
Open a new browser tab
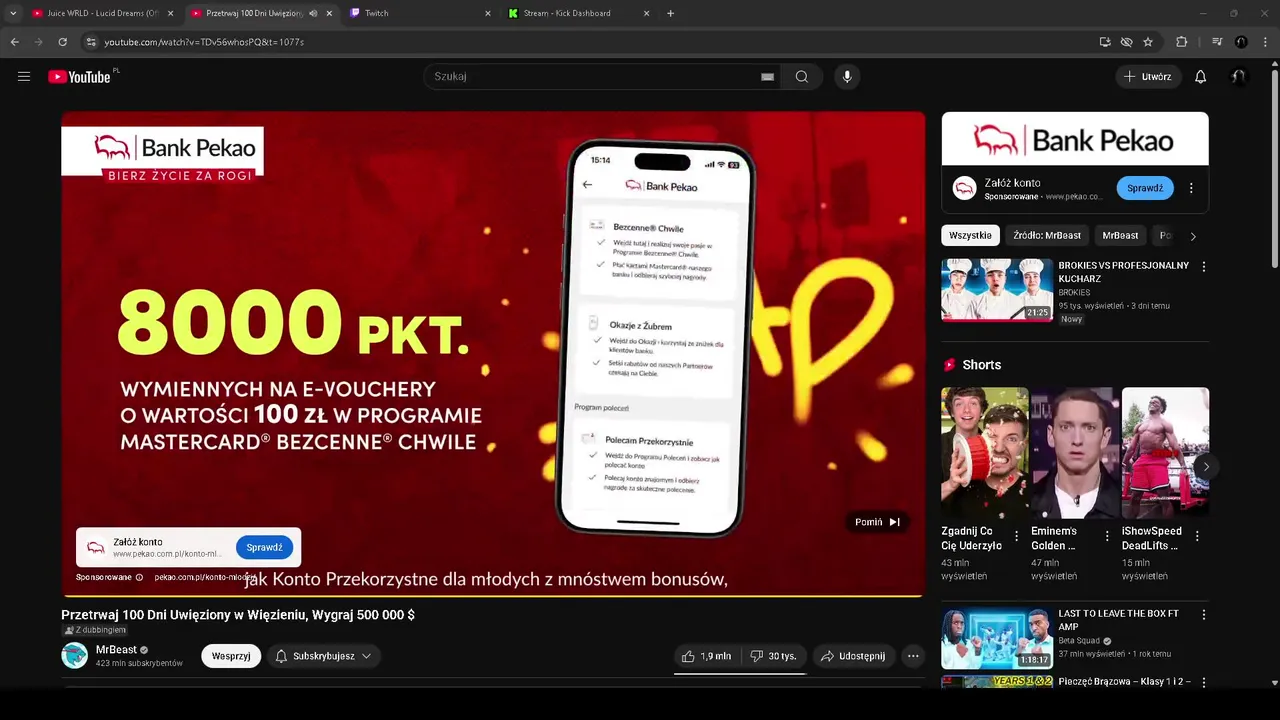pos(670,13)
